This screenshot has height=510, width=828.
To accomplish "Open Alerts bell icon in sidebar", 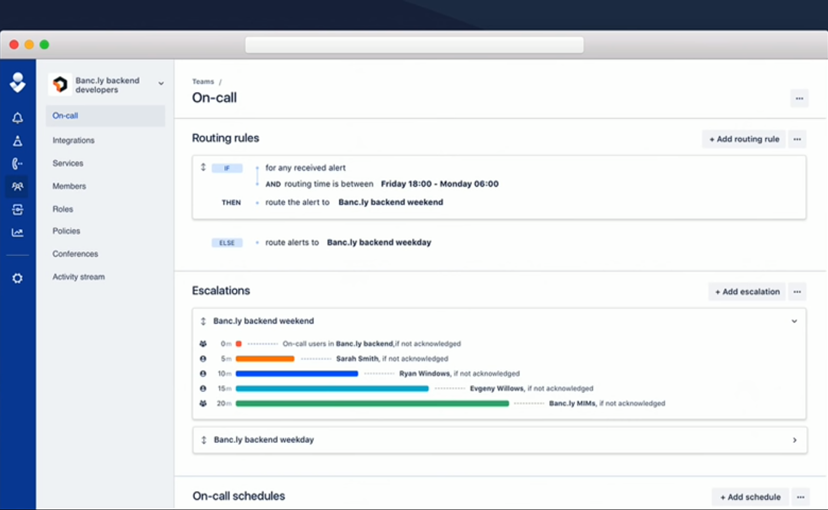I will tap(17, 118).
